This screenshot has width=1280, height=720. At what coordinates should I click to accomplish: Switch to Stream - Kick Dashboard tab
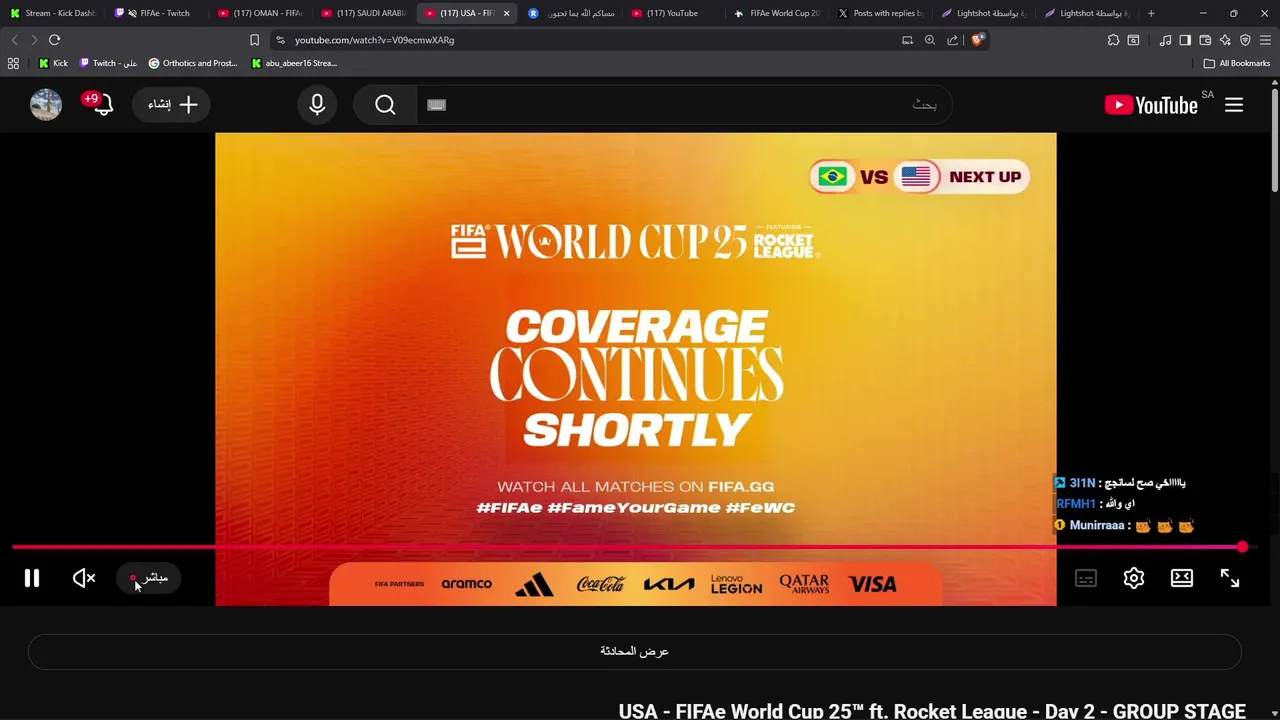click(x=53, y=13)
